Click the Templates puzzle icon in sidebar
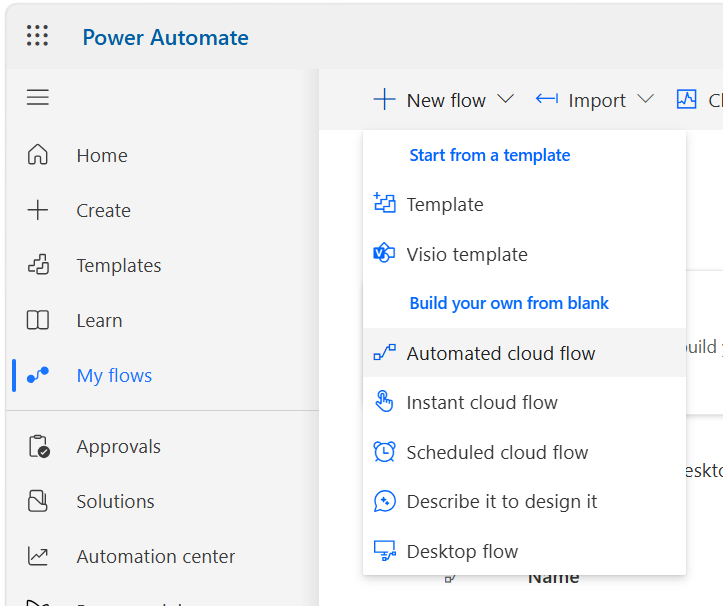Image resolution: width=723 pixels, height=606 pixels. [39, 265]
